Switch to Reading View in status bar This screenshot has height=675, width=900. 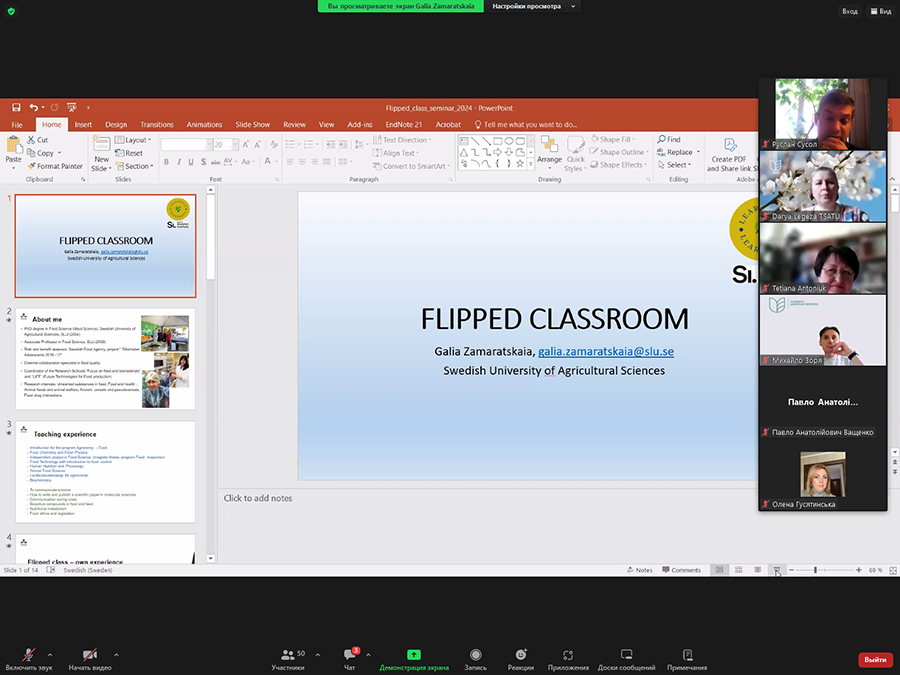(758, 570)
